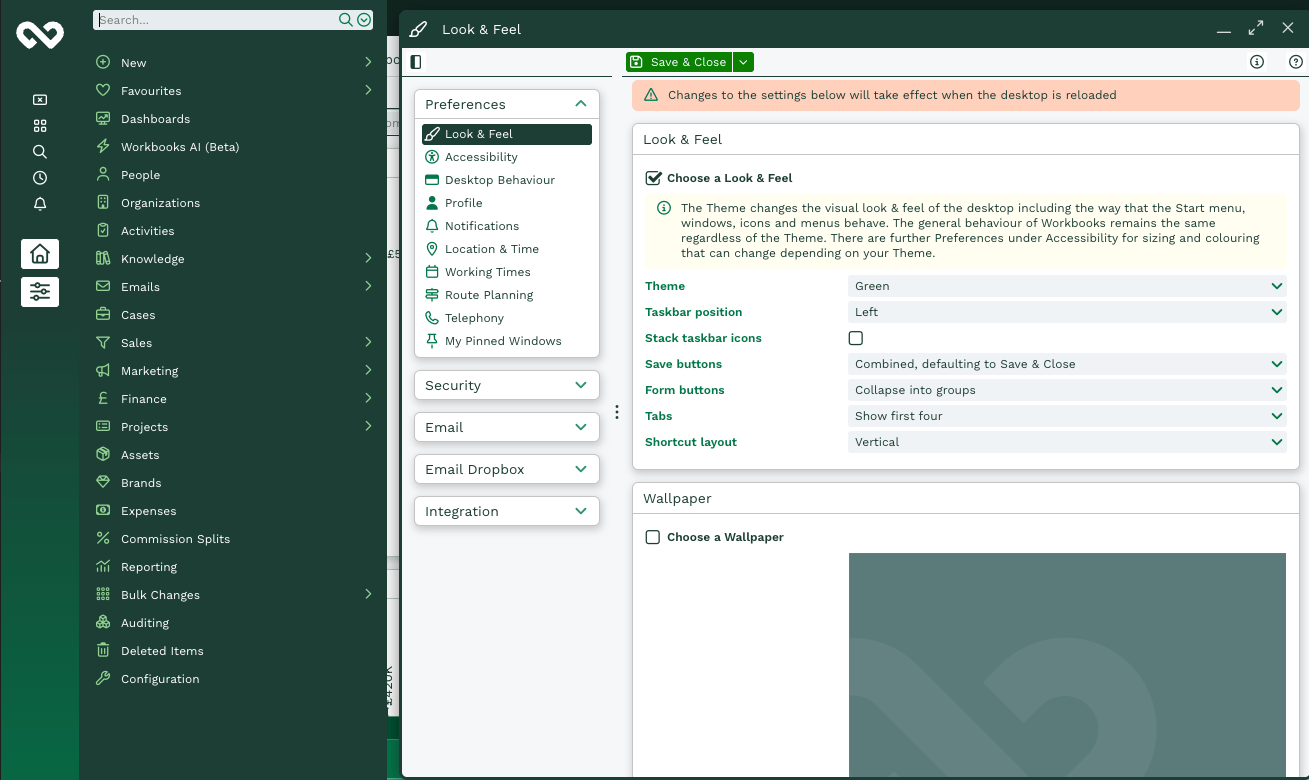Select Accessibility in Preferences list
Viewport: 1309px width, 780px height.
507,157
